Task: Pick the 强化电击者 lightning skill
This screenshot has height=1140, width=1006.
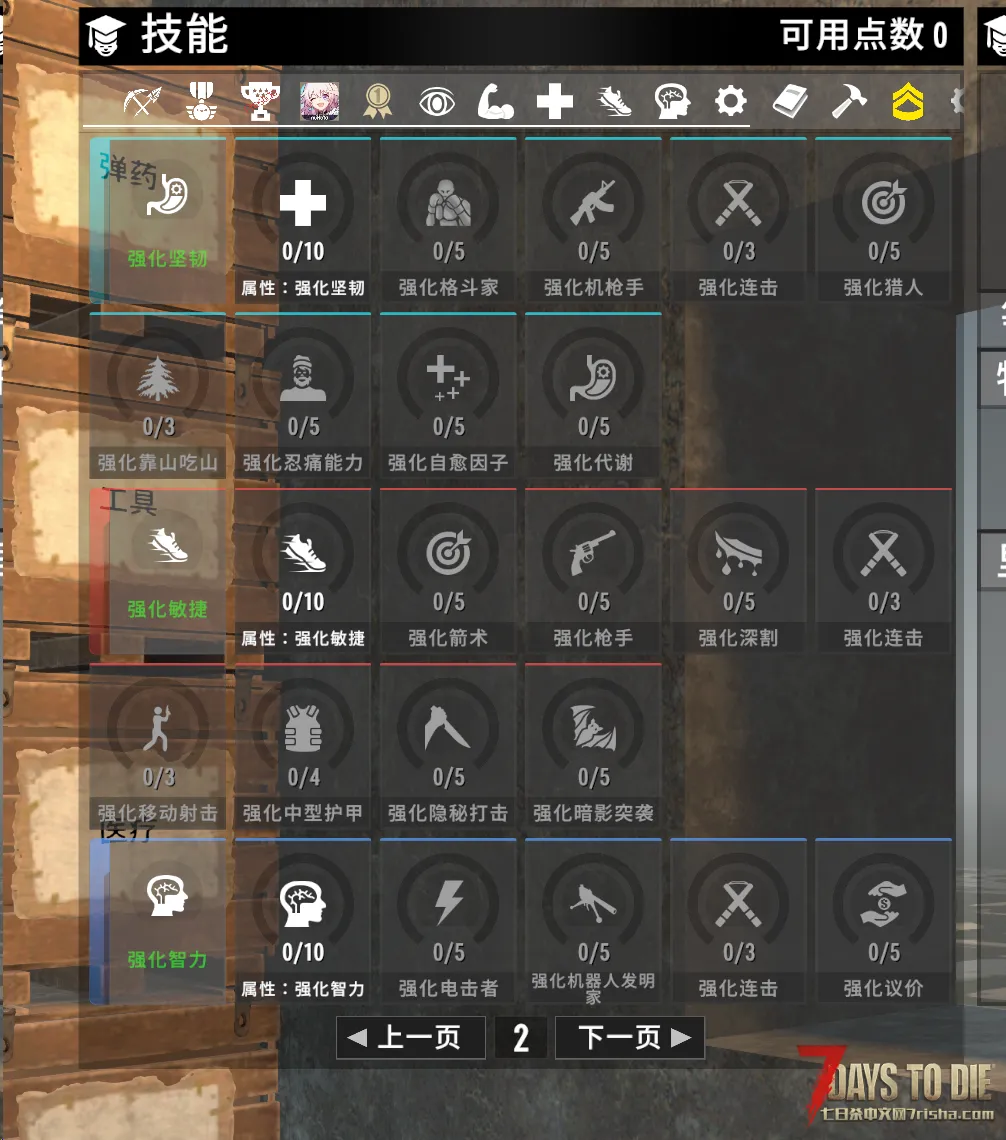Action: tap(448, 922)
